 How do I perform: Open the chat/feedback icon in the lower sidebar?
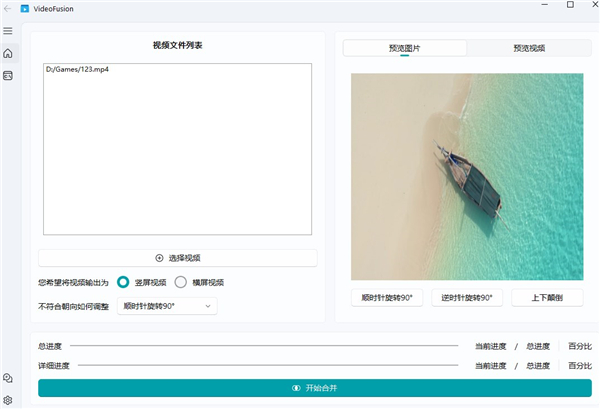tap(8, 378)
